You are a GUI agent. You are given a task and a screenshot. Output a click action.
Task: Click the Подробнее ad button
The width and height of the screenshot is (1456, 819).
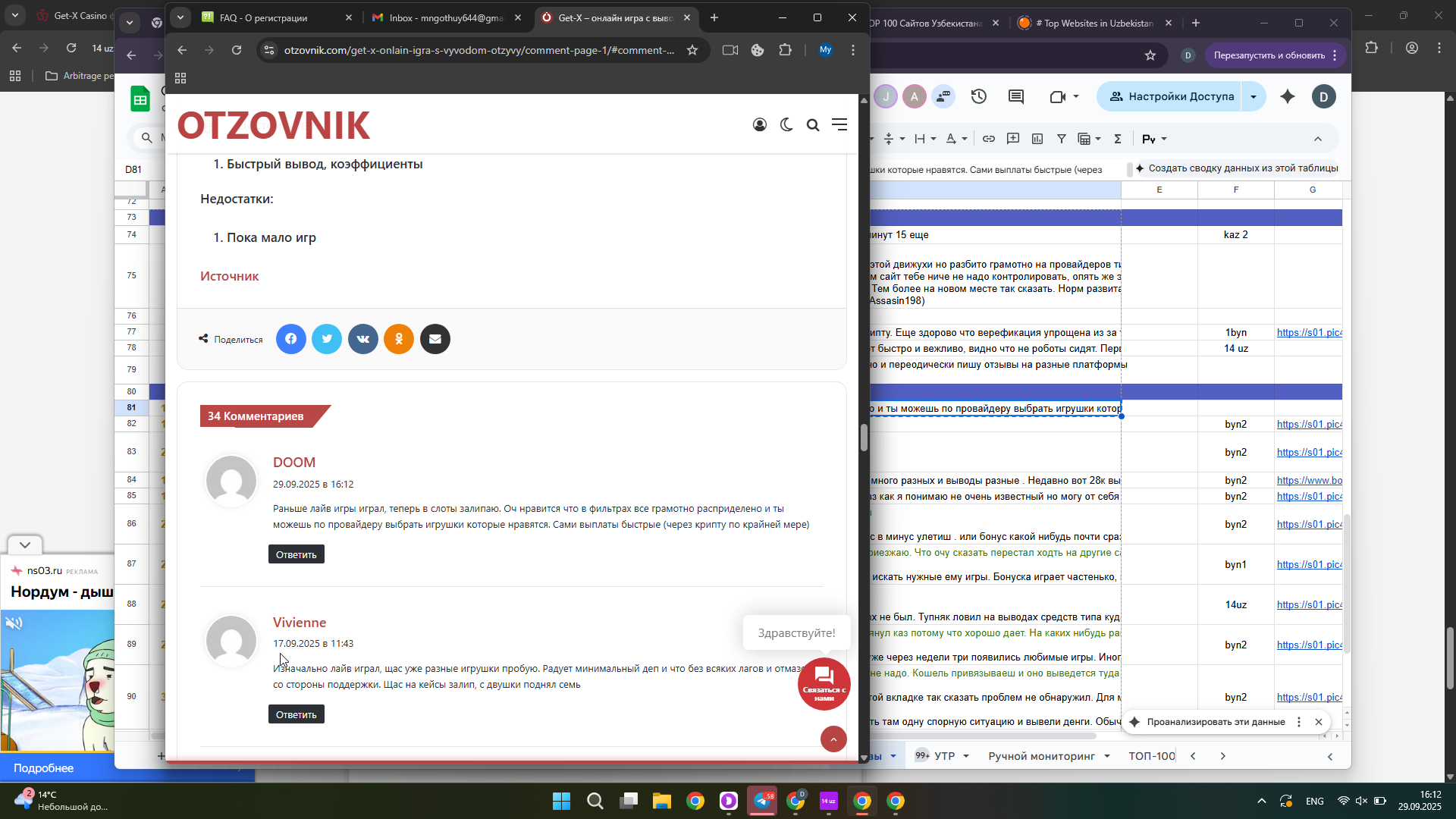[43, 768]
